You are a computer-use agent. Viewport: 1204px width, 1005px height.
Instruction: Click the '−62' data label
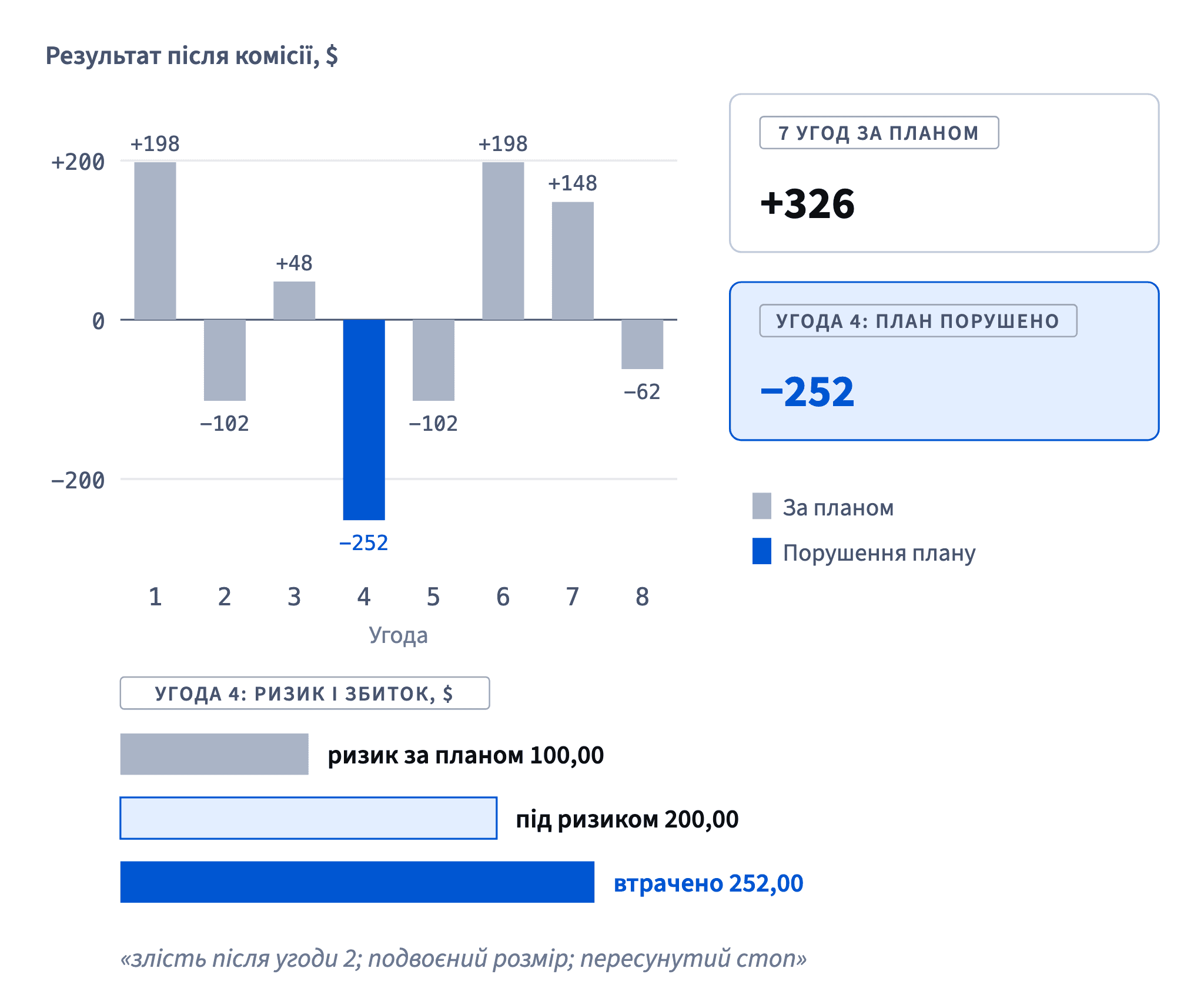click(x=643, y=391)
